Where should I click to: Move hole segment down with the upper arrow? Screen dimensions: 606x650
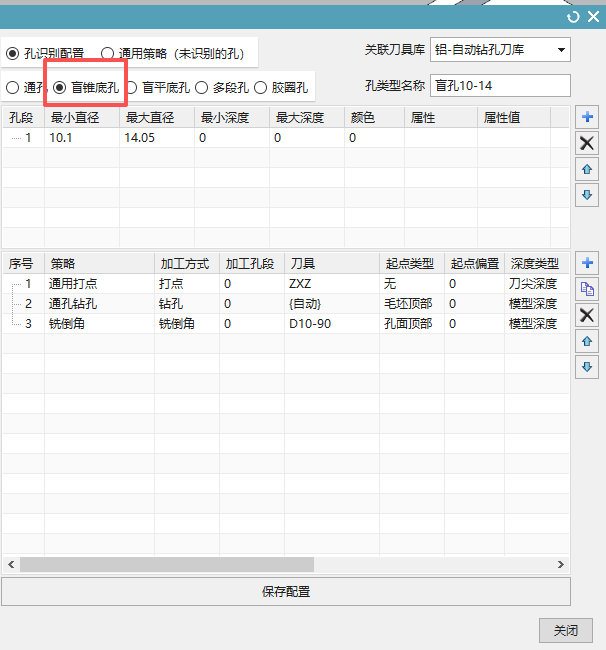[587, 195]
